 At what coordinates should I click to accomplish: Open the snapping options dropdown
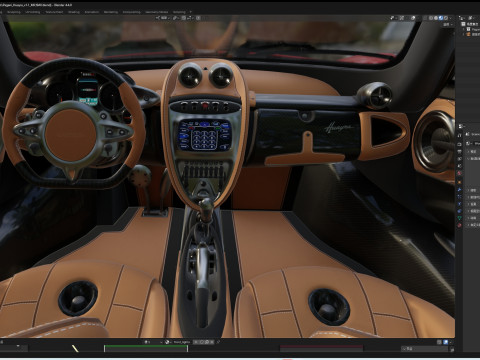(190, 18)
